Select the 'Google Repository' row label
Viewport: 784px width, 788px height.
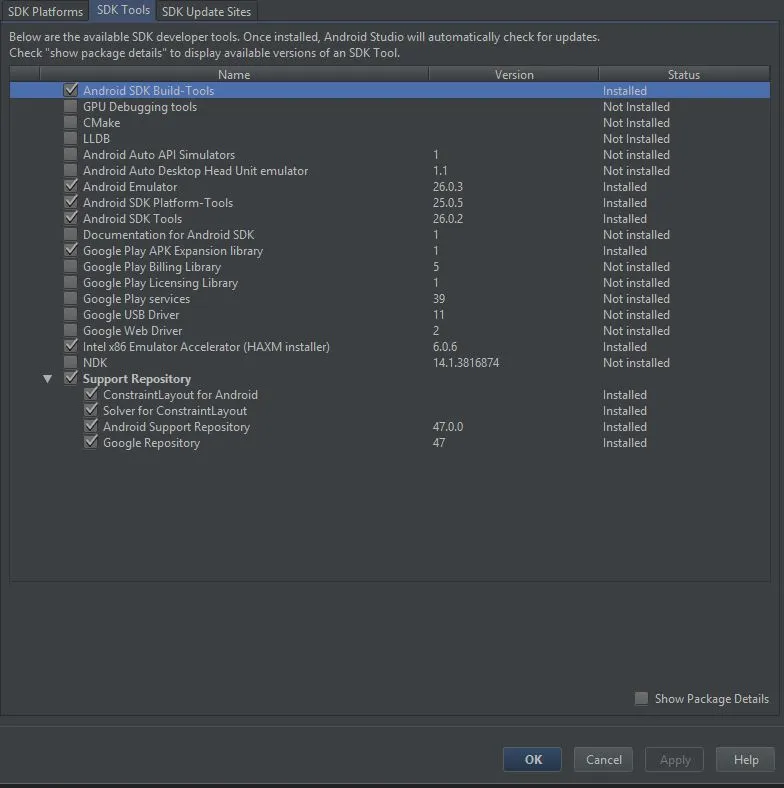pyautogui.click(x=151, y=443)
